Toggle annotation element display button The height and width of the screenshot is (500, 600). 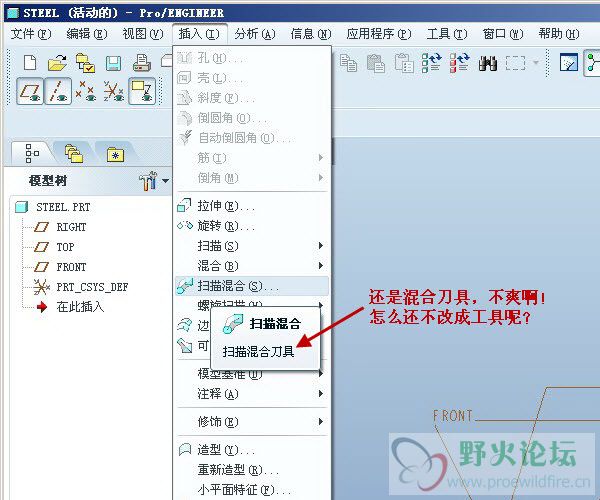tap(142, 91)
